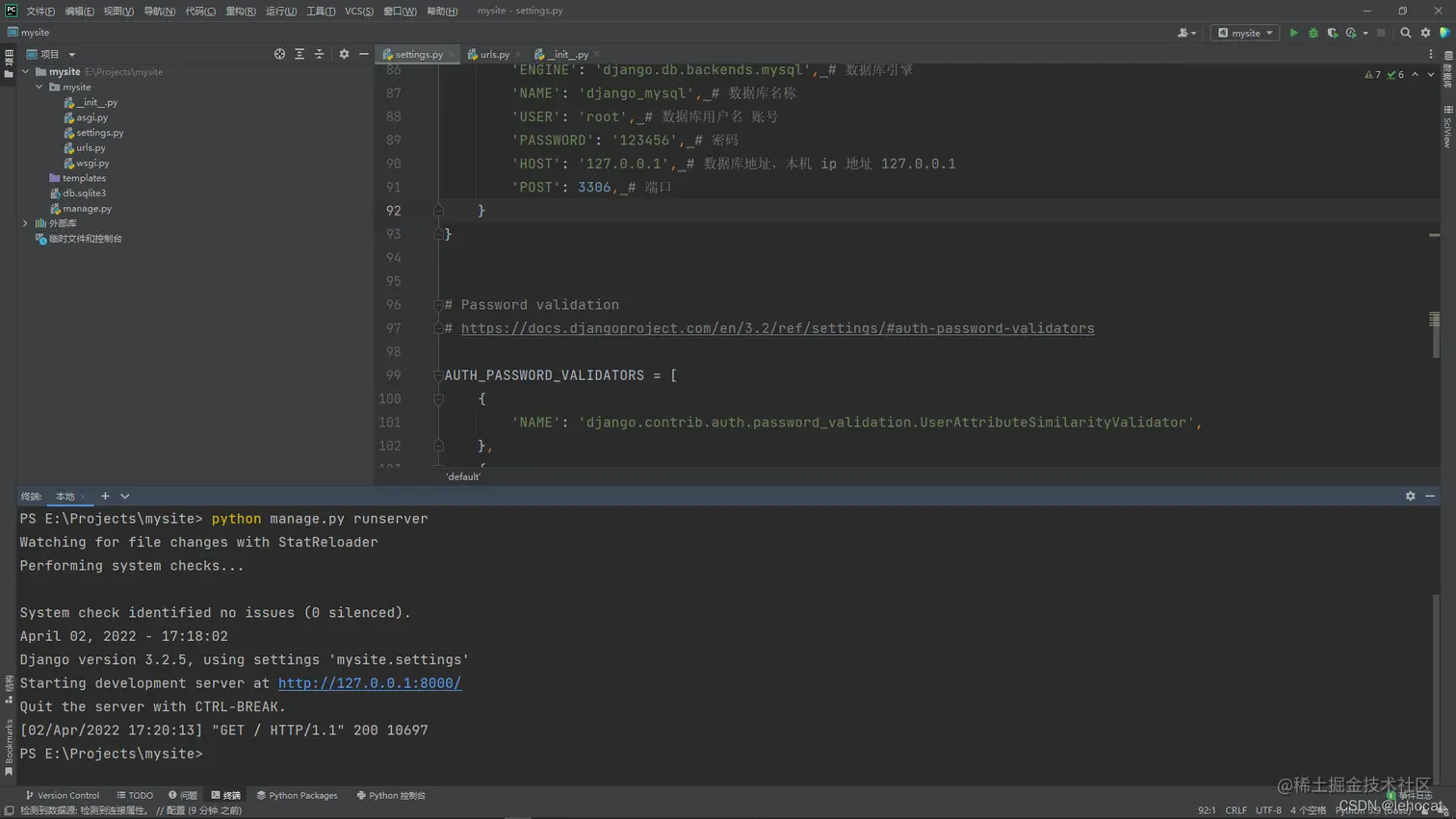This screenshot has height=819, width=1456.
Task: Open the 重构(R) menu
Action: tap(240, 11)
